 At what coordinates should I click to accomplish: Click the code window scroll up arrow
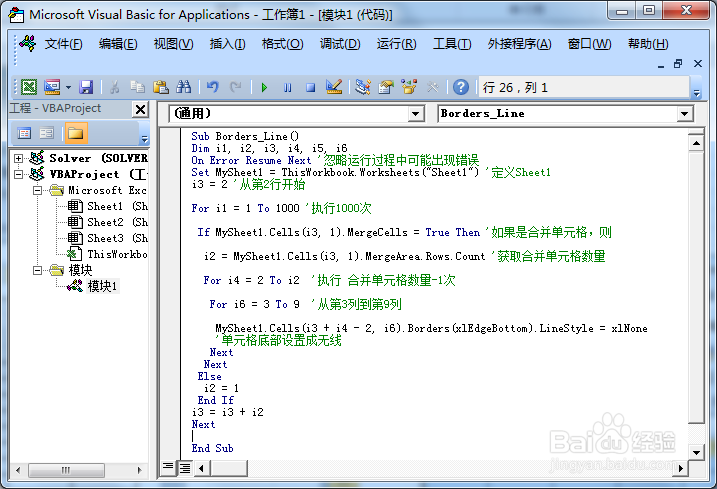coord(696,144)
